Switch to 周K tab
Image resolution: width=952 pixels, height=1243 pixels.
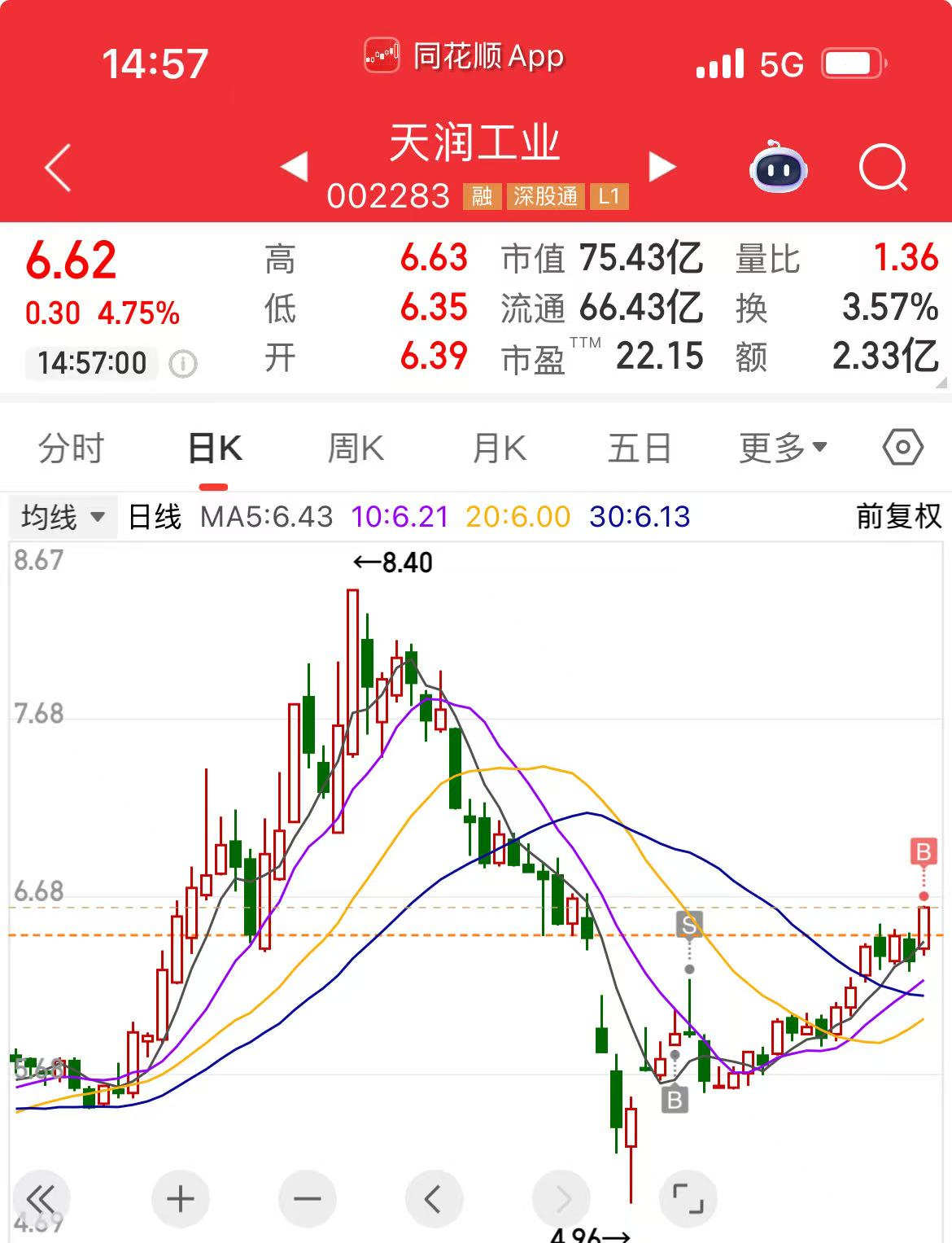click(x=356, y=448)
